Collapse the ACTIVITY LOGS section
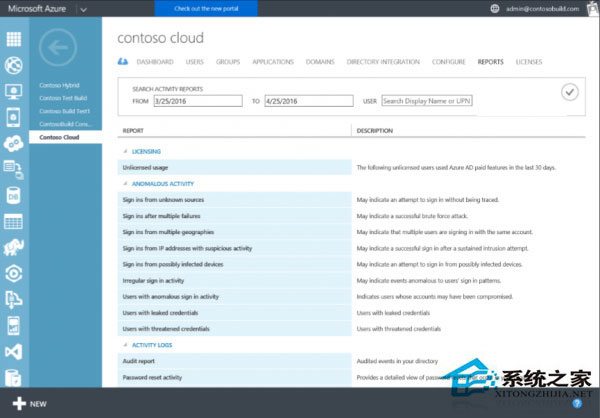The height and width of the screenshot is (418, 600). click(125, 345)
